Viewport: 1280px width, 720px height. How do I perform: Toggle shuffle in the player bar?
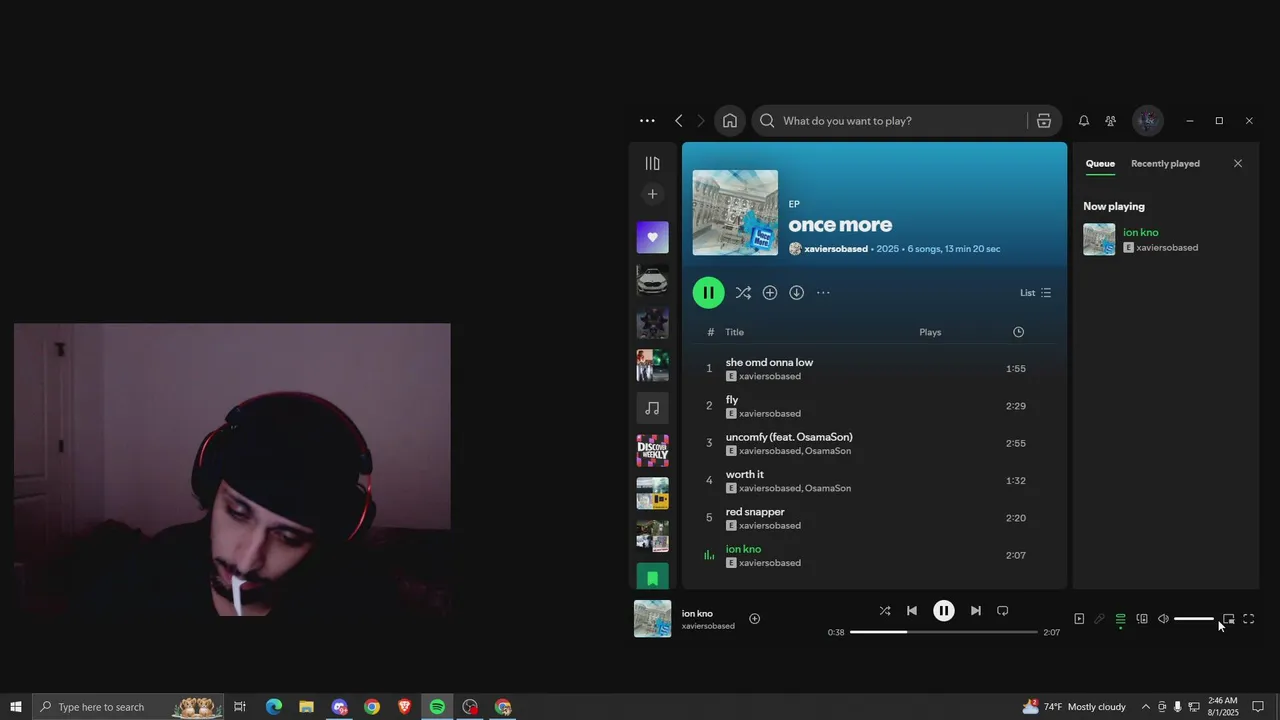pos(885,611)
